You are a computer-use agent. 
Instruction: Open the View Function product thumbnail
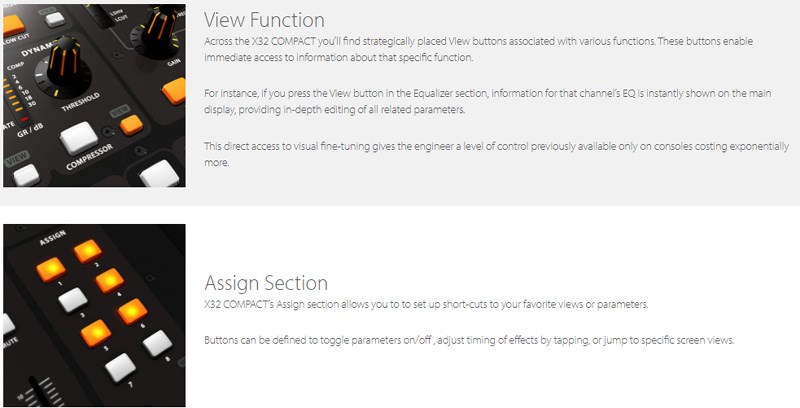[x=94, y=95]
